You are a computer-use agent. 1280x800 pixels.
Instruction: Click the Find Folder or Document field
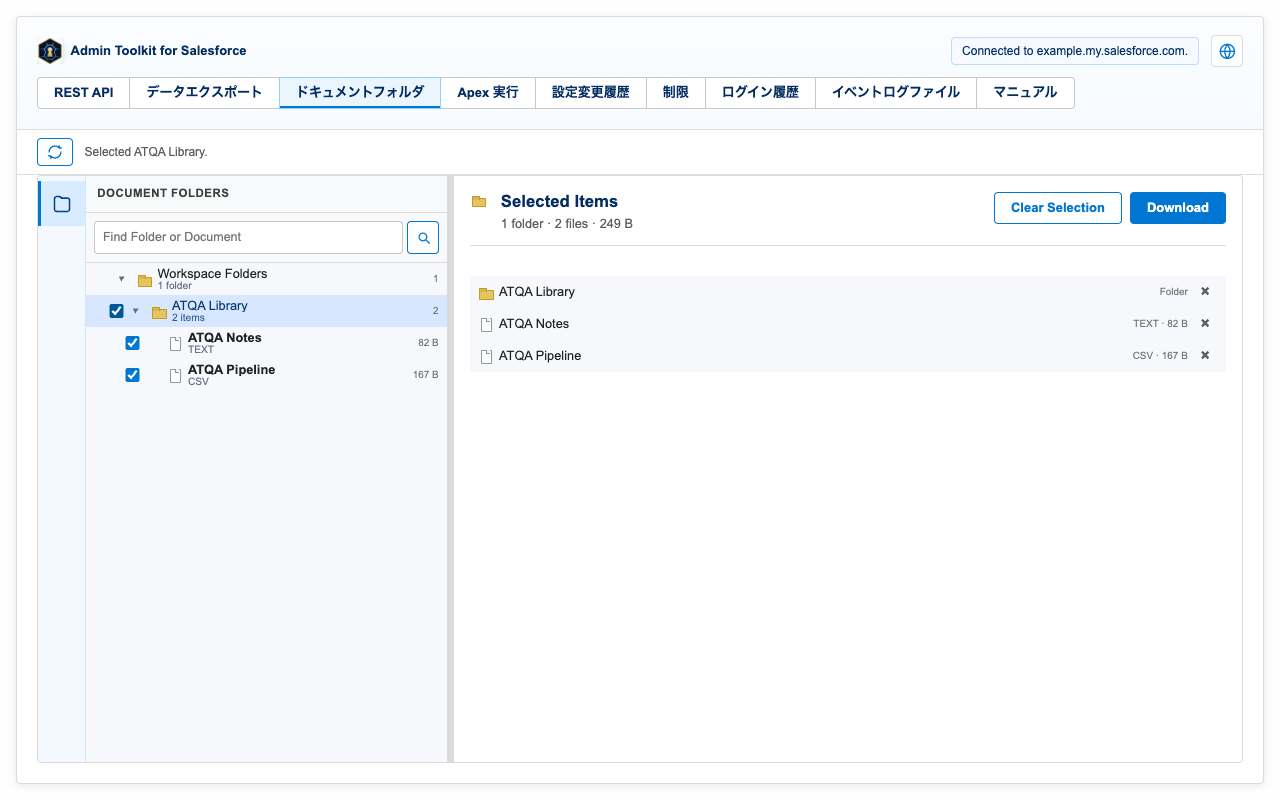[x=248, y=238]
